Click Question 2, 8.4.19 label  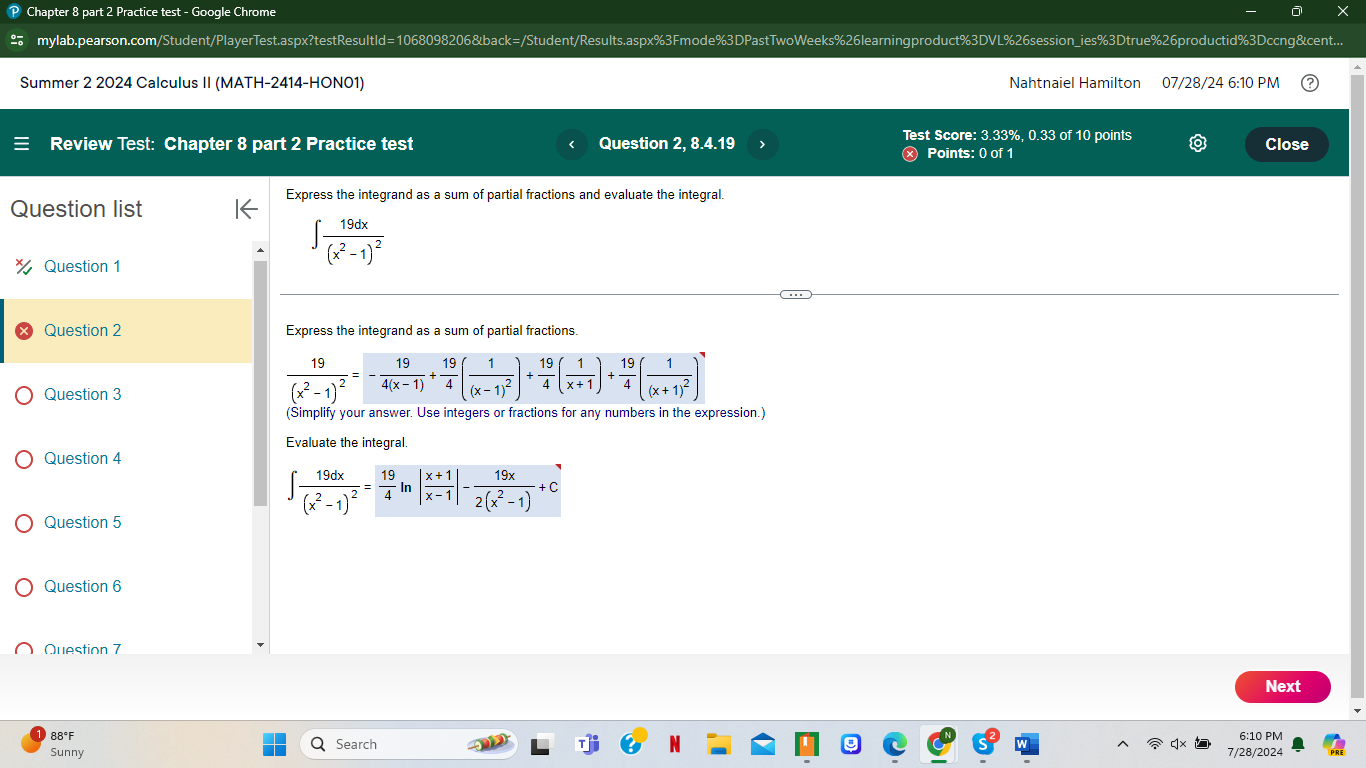pos(666,144)
